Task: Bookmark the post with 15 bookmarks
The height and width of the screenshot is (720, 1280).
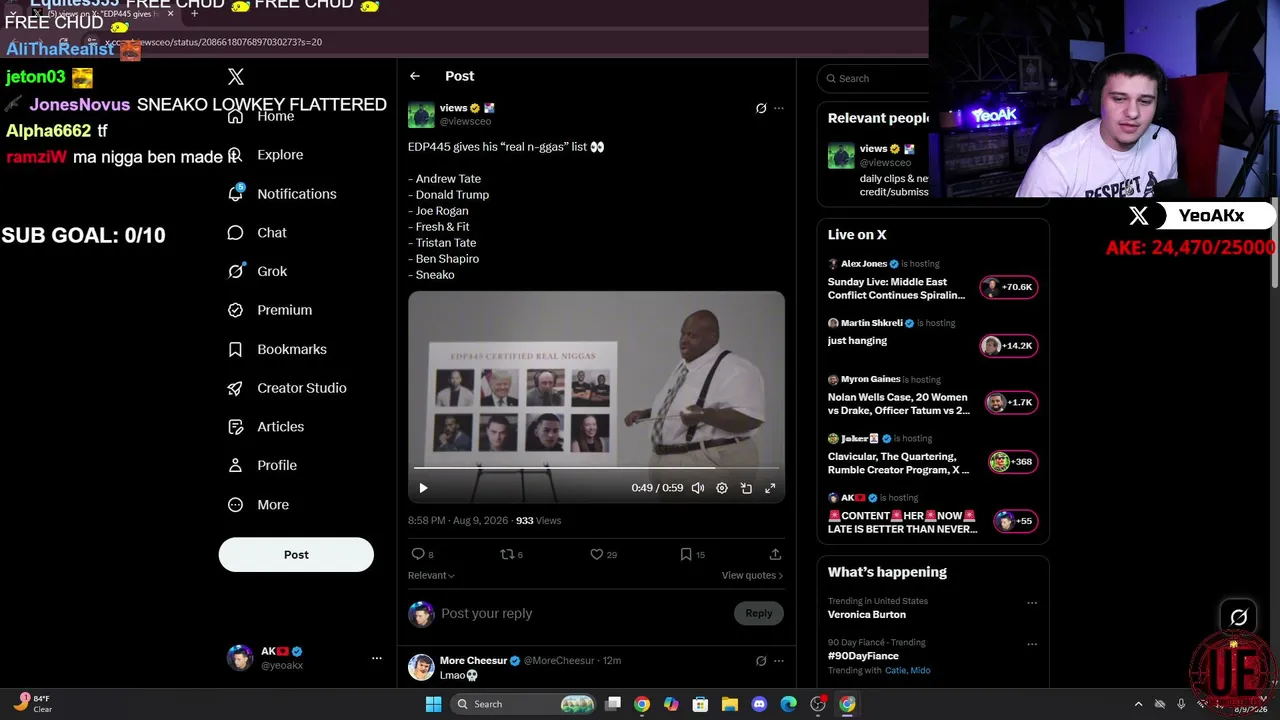Action: pos(686,554)
